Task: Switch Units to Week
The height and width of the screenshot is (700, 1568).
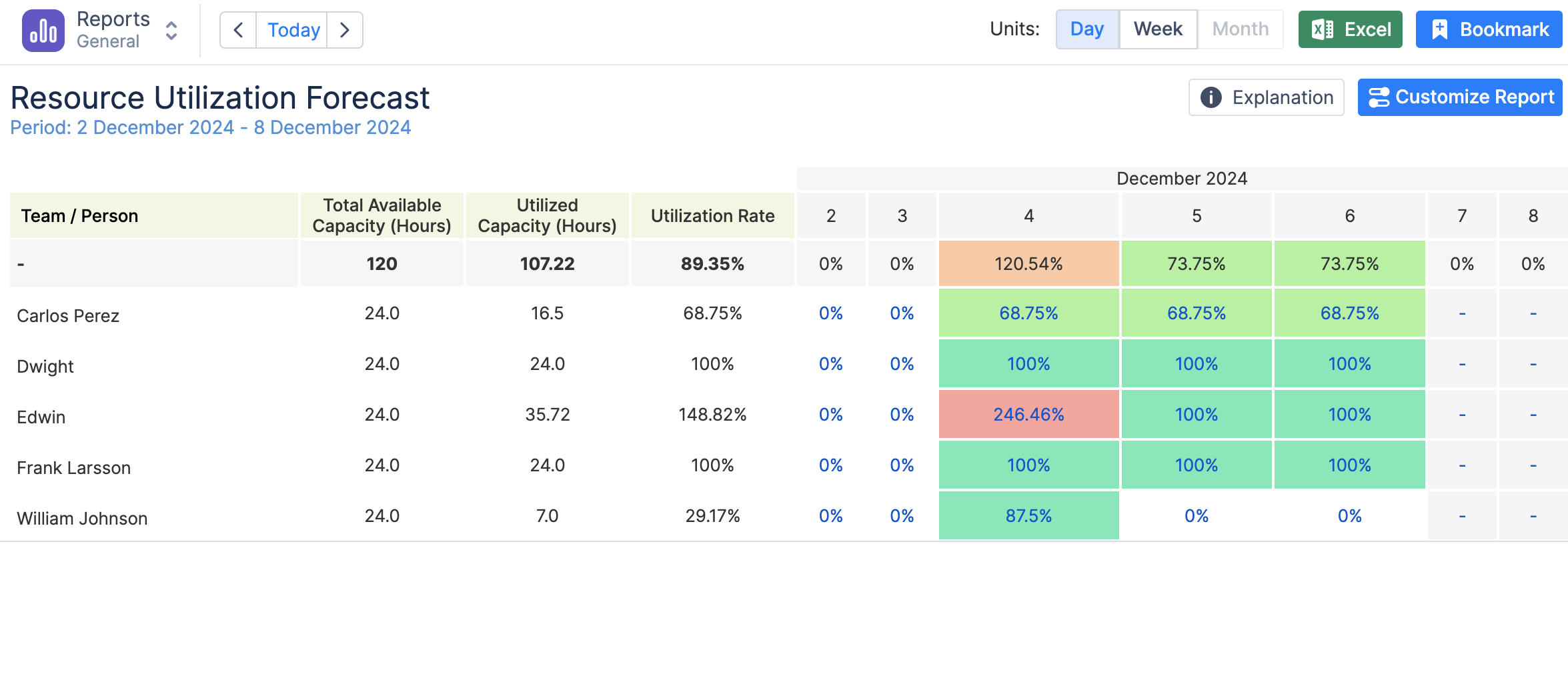Action: click(1158, 29)
